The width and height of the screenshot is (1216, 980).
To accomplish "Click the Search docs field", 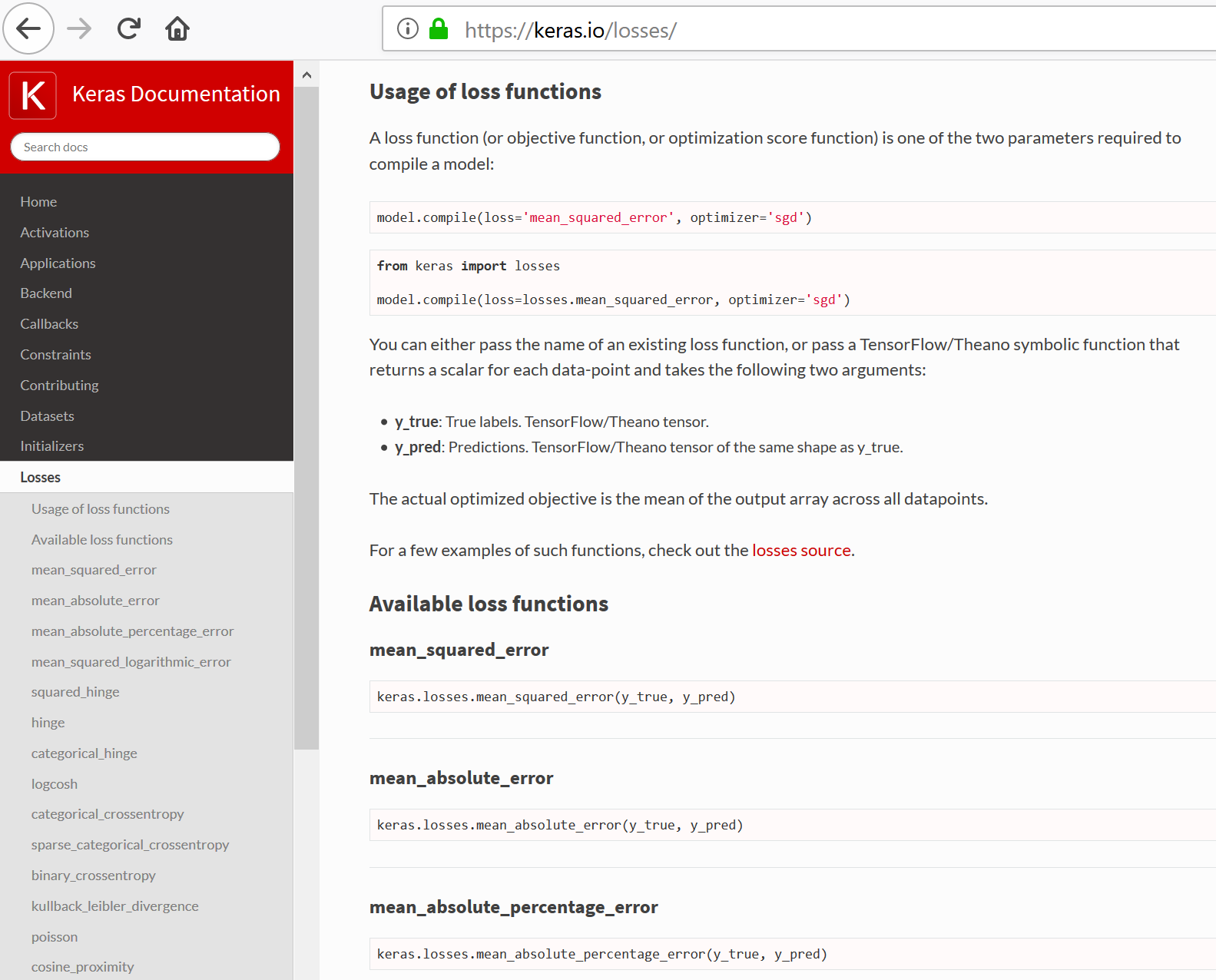I will 145,147.
